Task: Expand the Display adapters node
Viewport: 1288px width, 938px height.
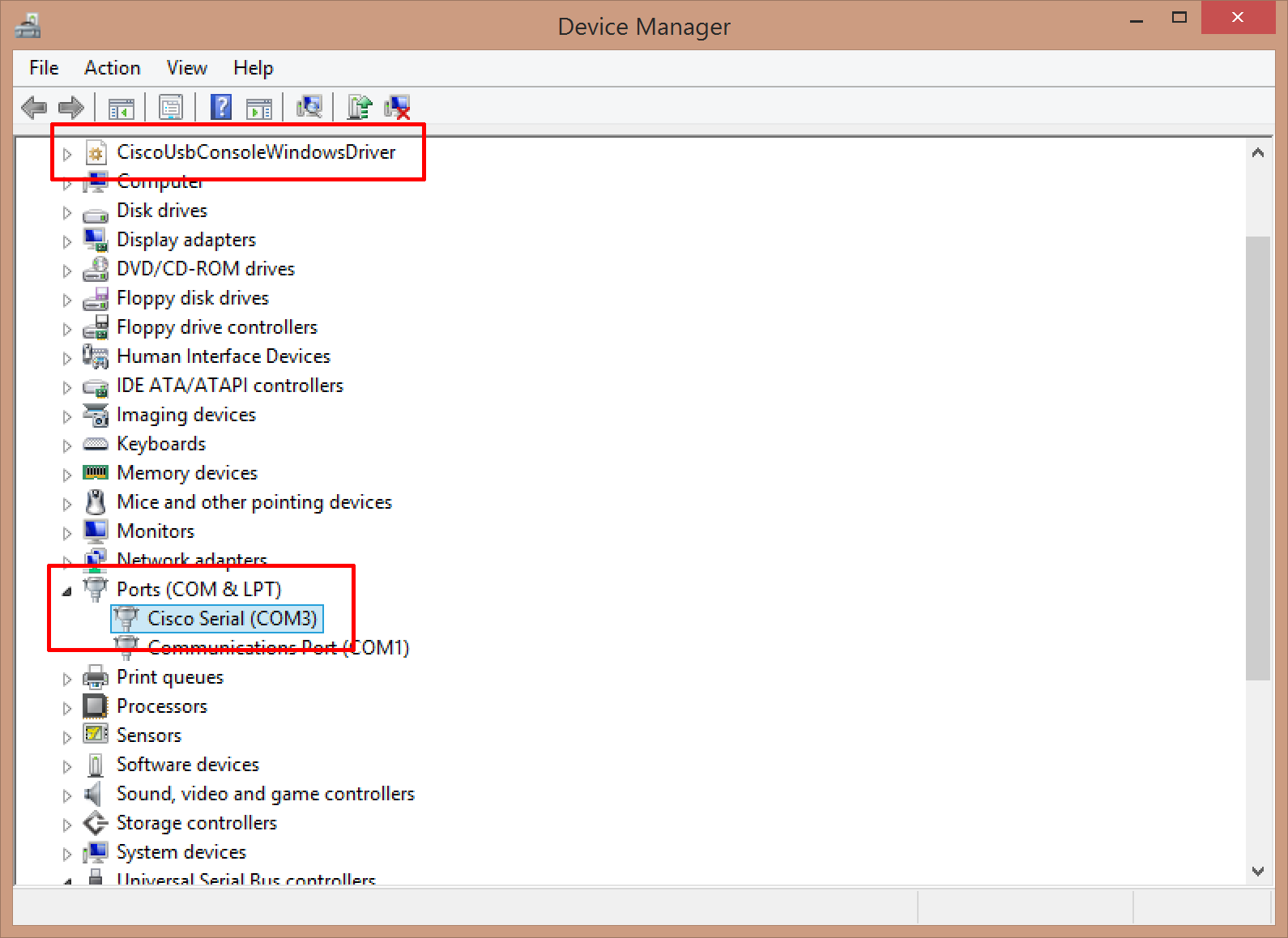Action: click(x=67, y=241)
